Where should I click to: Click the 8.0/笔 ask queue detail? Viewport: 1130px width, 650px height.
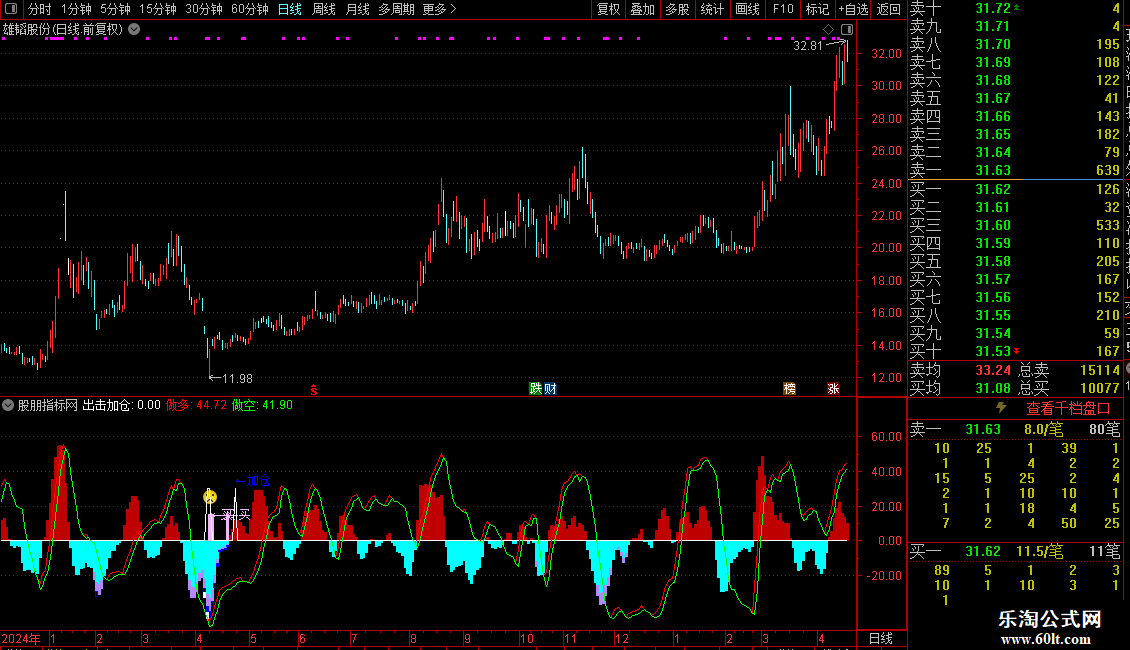click(x=1043, y=430)
